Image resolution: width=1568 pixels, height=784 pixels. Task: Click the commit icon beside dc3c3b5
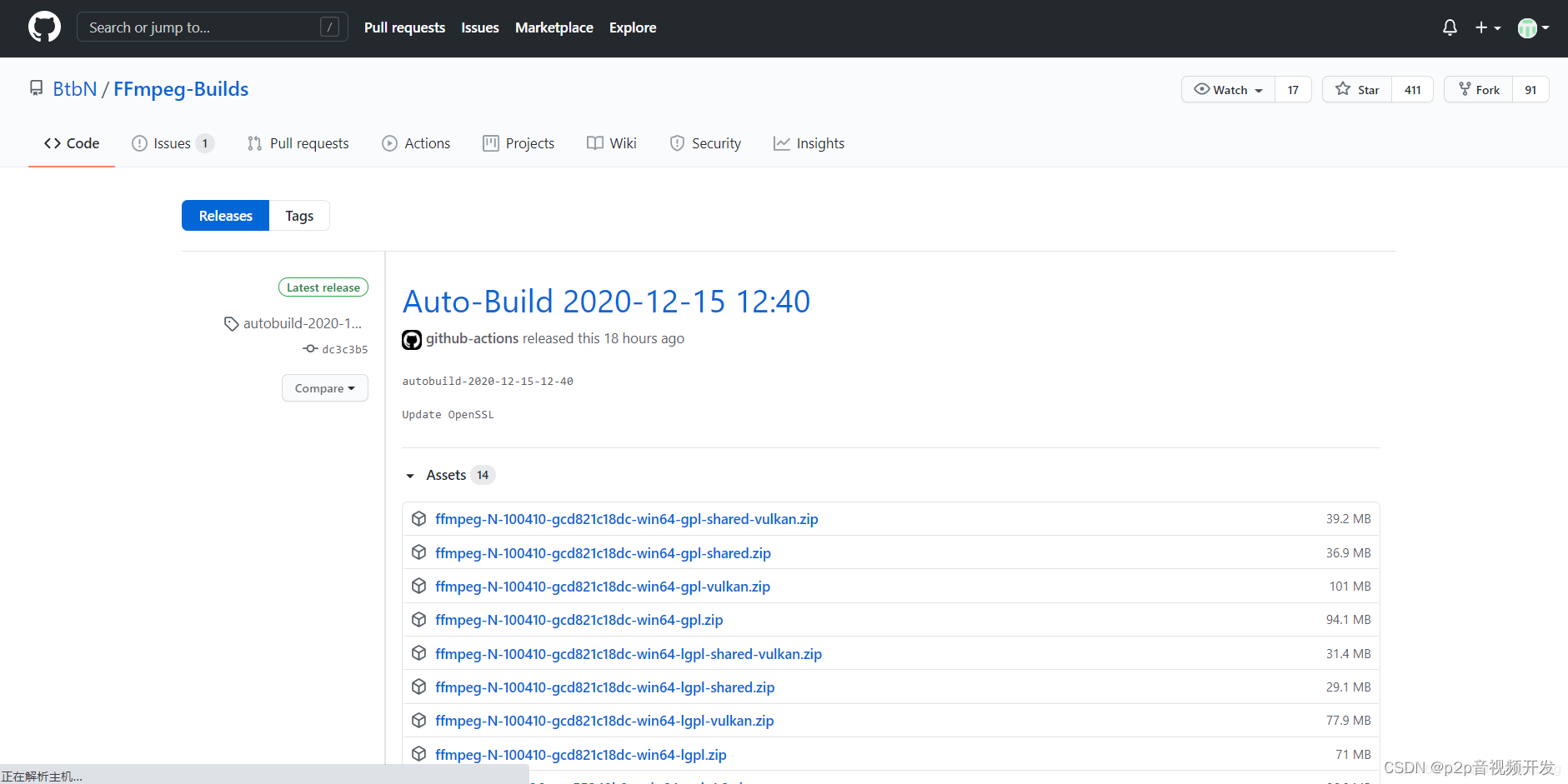click(x=310, y=348)
